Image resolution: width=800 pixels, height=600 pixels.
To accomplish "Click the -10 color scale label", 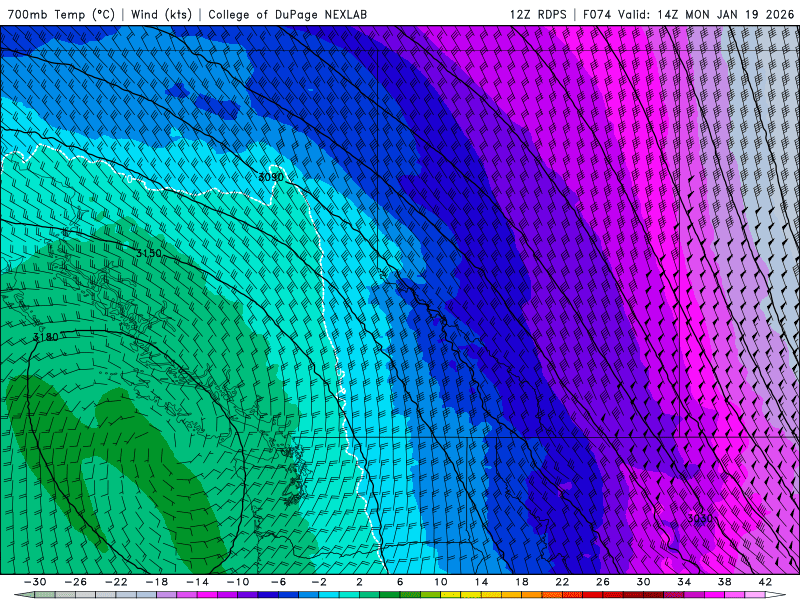I will click(237, 582).
